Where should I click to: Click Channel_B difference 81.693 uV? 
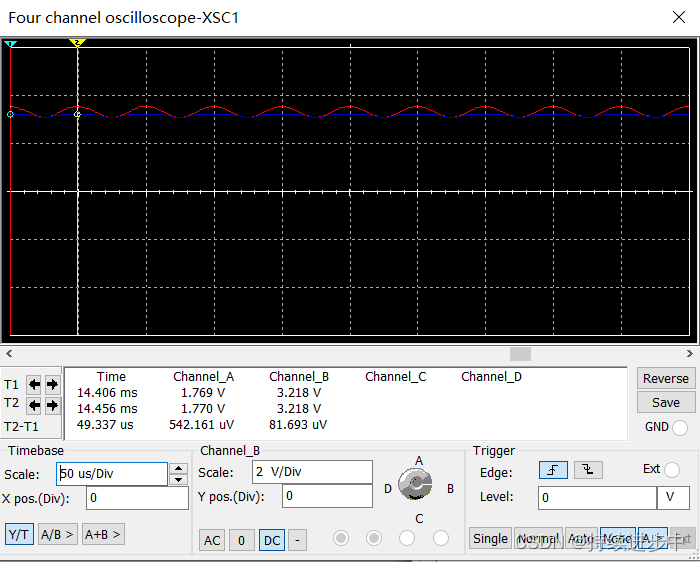298,425
